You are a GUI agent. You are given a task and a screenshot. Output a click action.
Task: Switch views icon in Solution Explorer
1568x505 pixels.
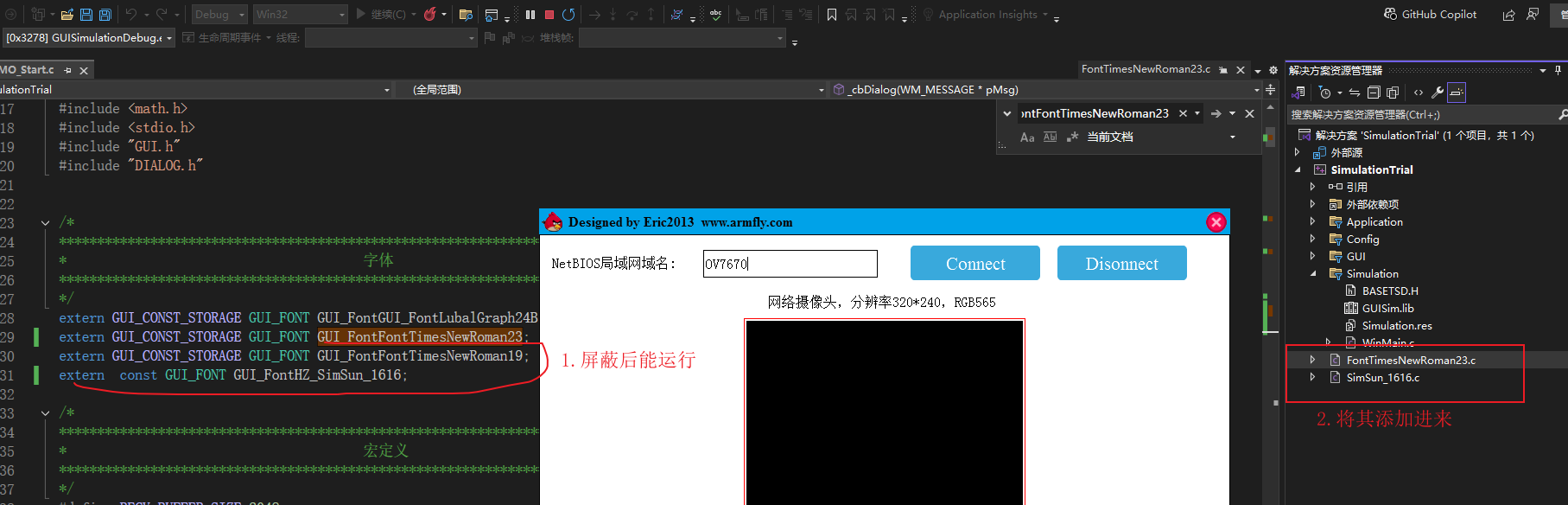point(1298,93)
